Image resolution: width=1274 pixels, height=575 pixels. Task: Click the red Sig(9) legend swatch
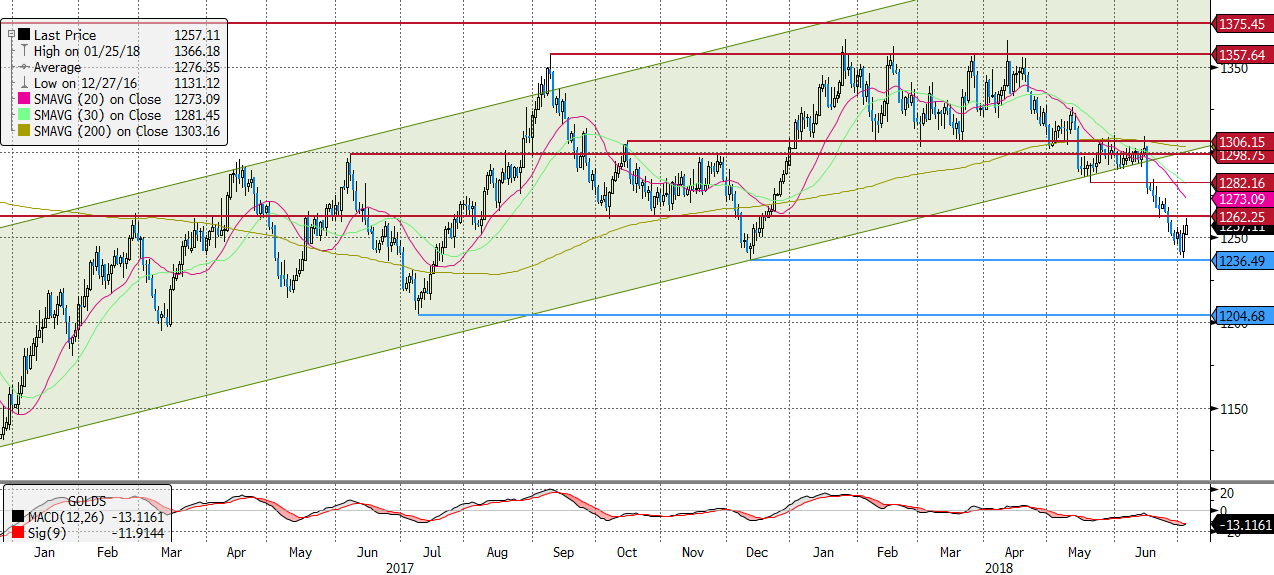(18, 534)
